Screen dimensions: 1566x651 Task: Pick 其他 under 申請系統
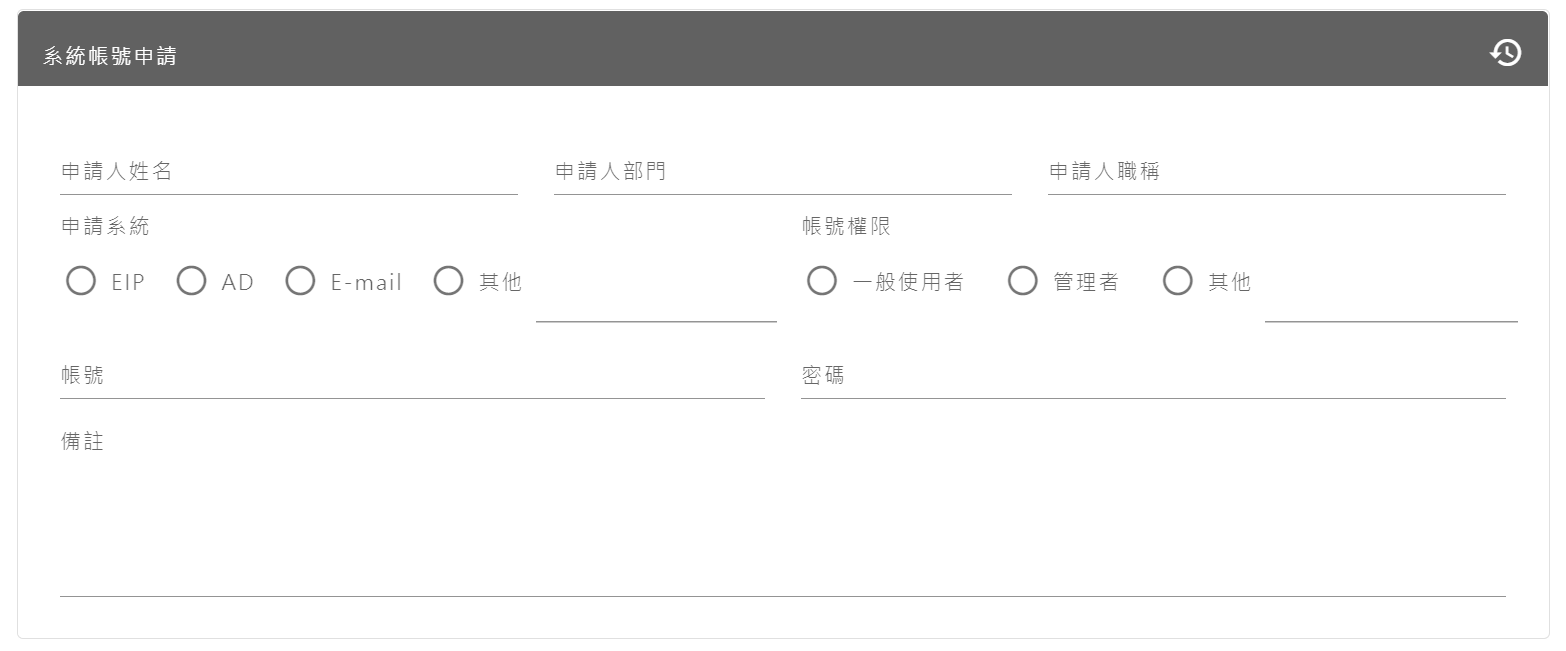coord(448,282)
